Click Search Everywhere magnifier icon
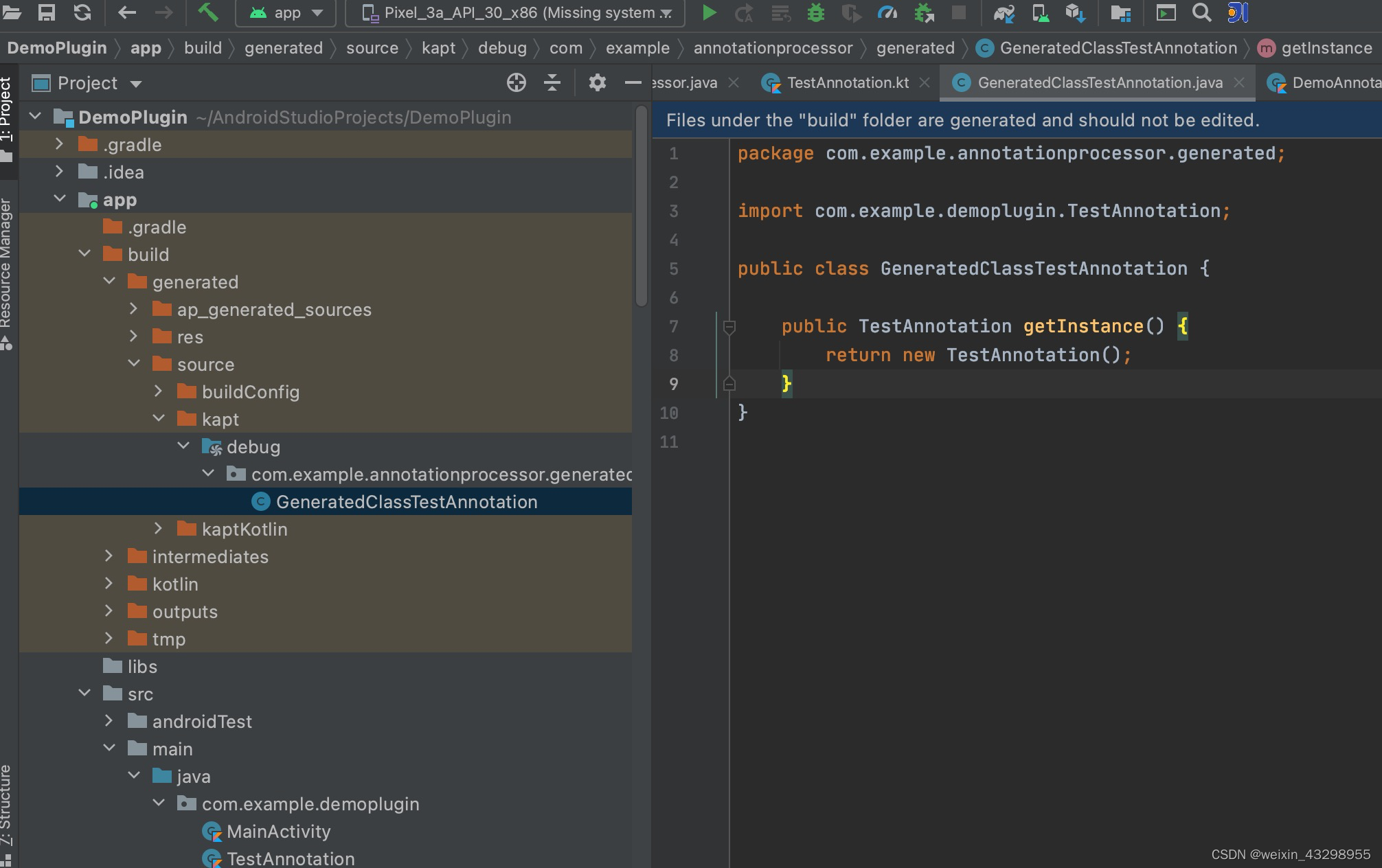Image resolution: width=1382 pixels, height=868 pixels. pyautogui.click(x=1201, y=12)
